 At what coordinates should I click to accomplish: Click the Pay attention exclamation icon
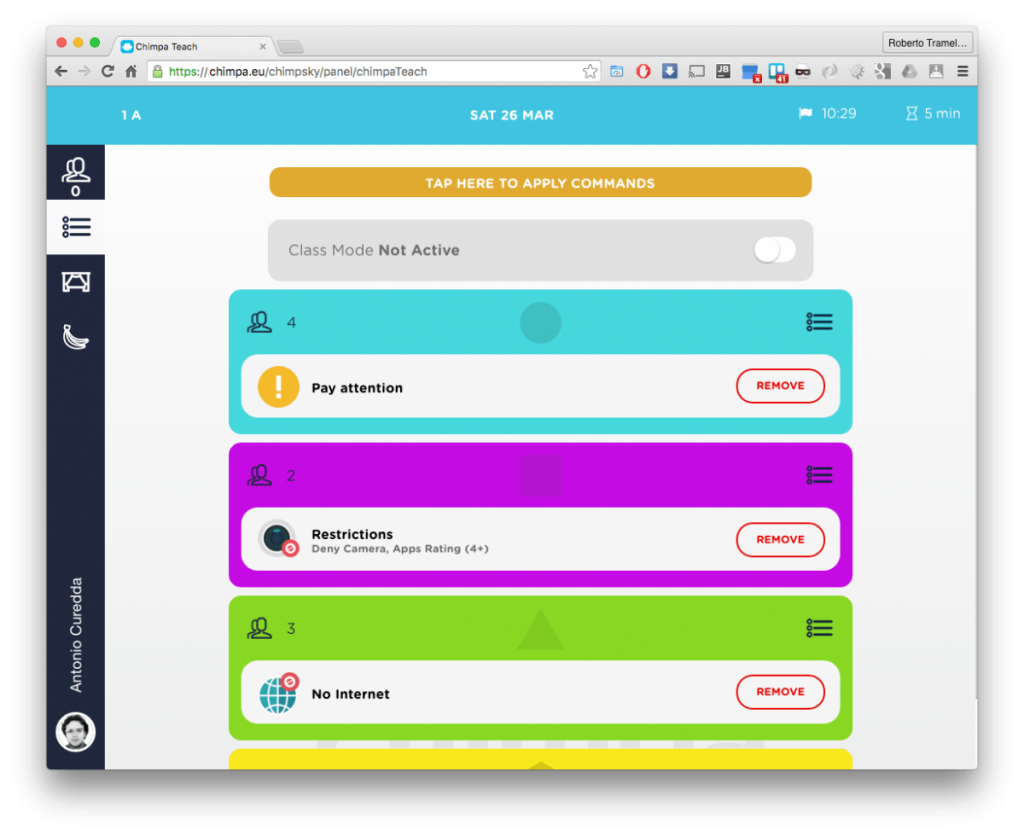coord(278,387)
